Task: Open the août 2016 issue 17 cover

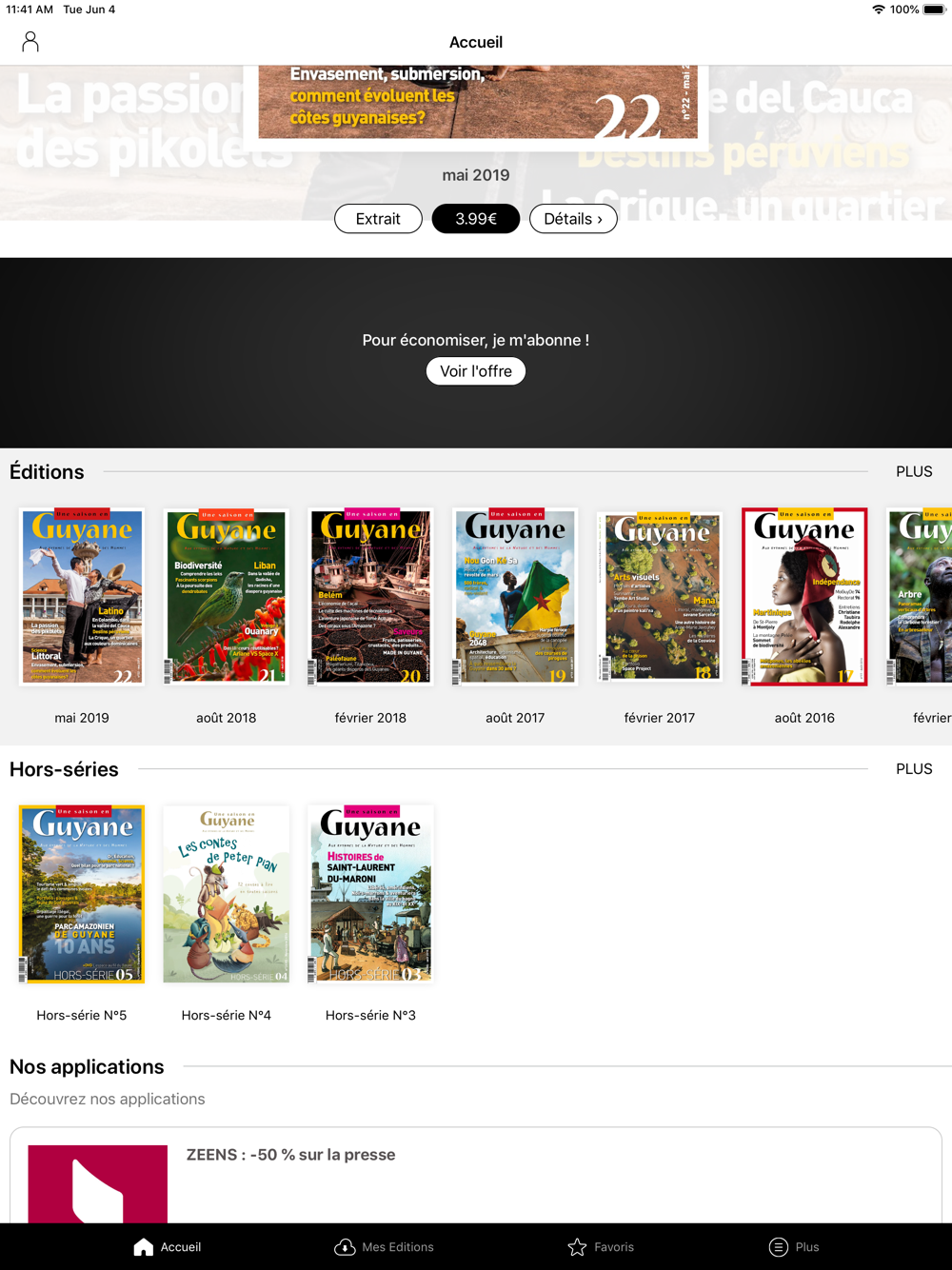Action: pyautogui.click(x=804, y=597)
